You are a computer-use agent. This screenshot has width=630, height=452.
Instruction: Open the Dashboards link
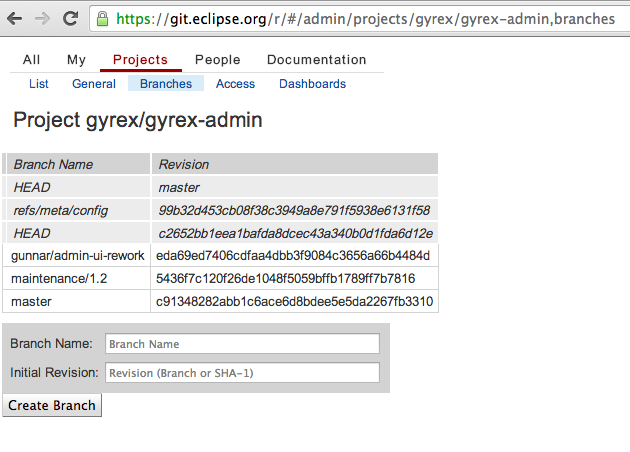click(x=312, y=84)
